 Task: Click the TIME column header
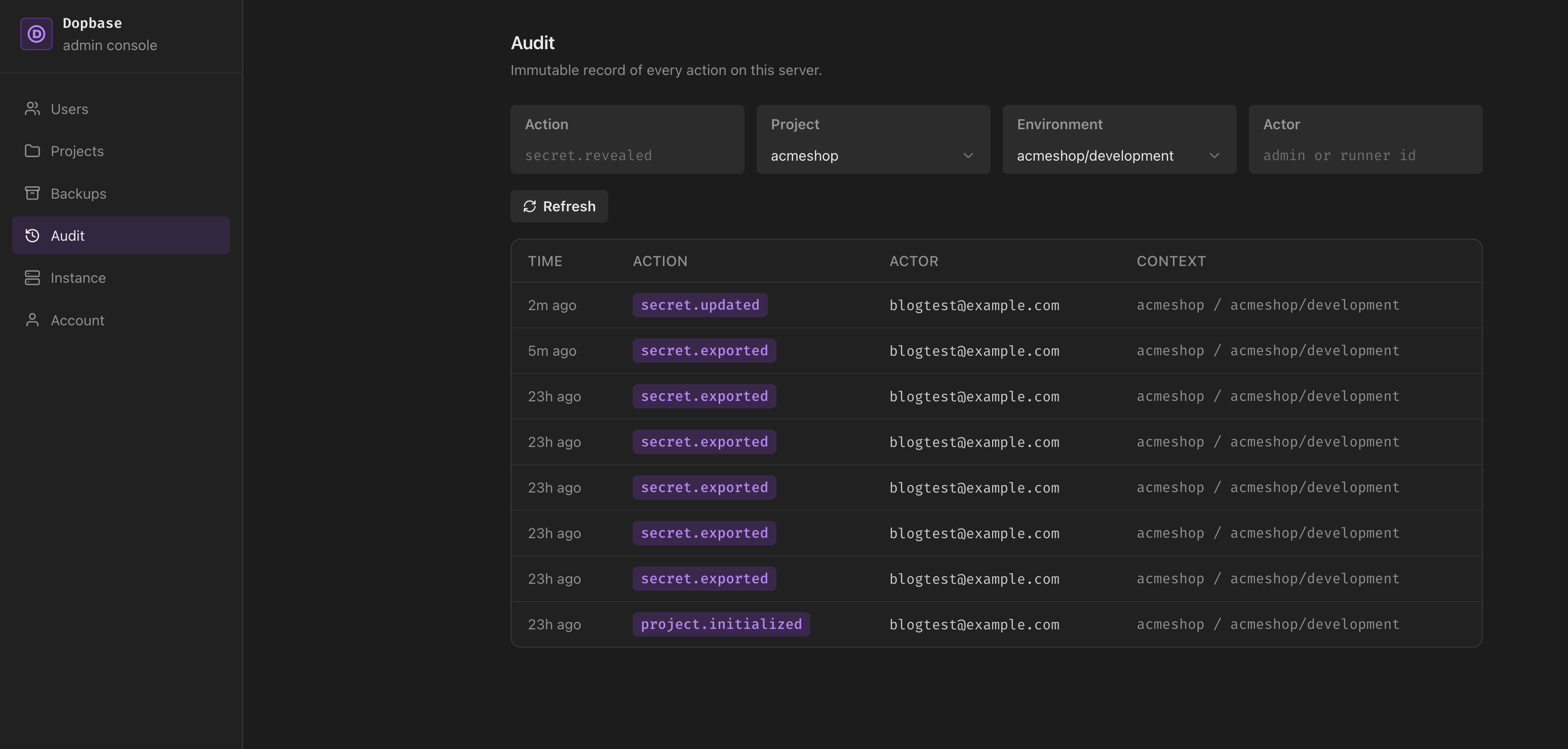coord(545,261)
